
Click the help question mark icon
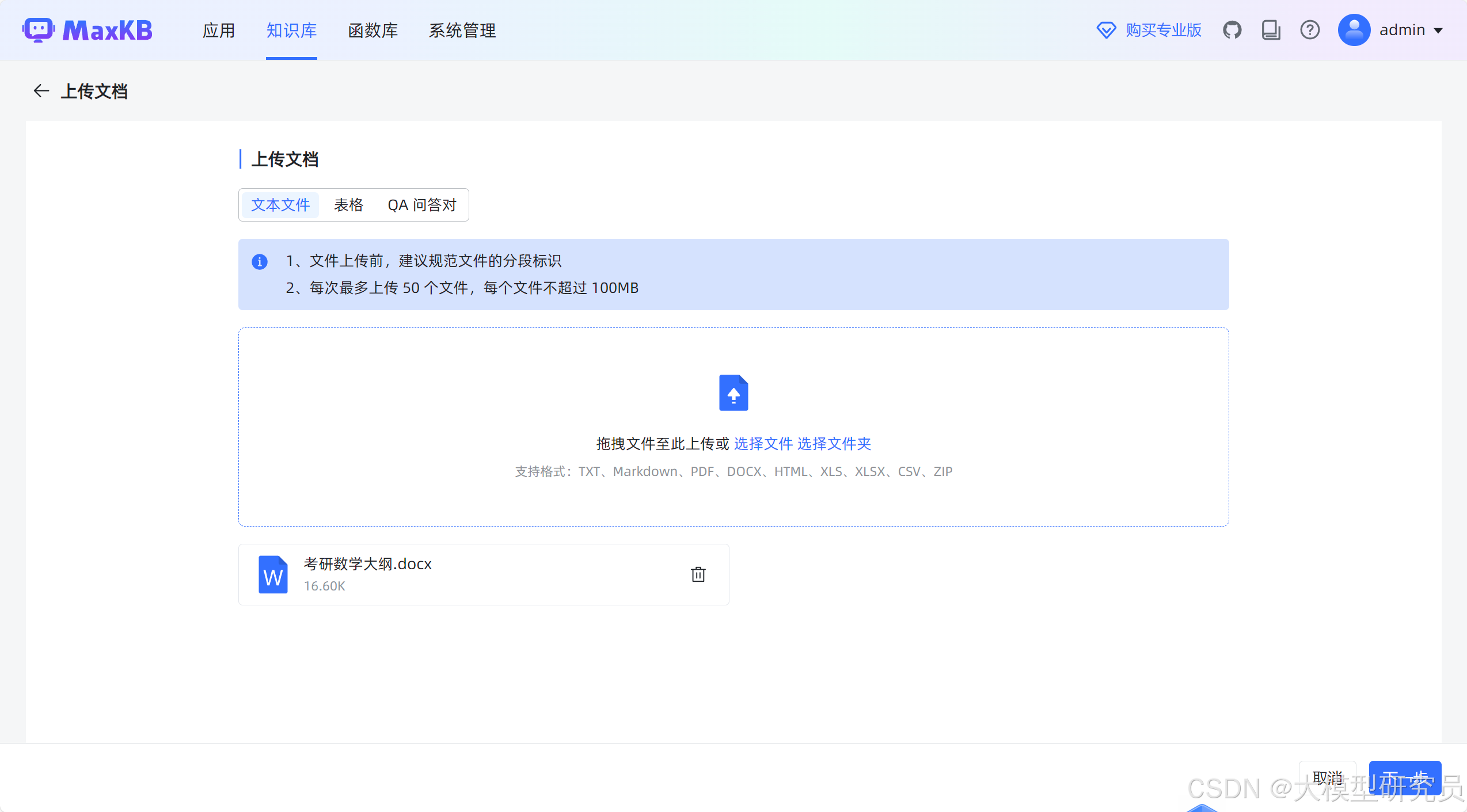[1310, 30]
